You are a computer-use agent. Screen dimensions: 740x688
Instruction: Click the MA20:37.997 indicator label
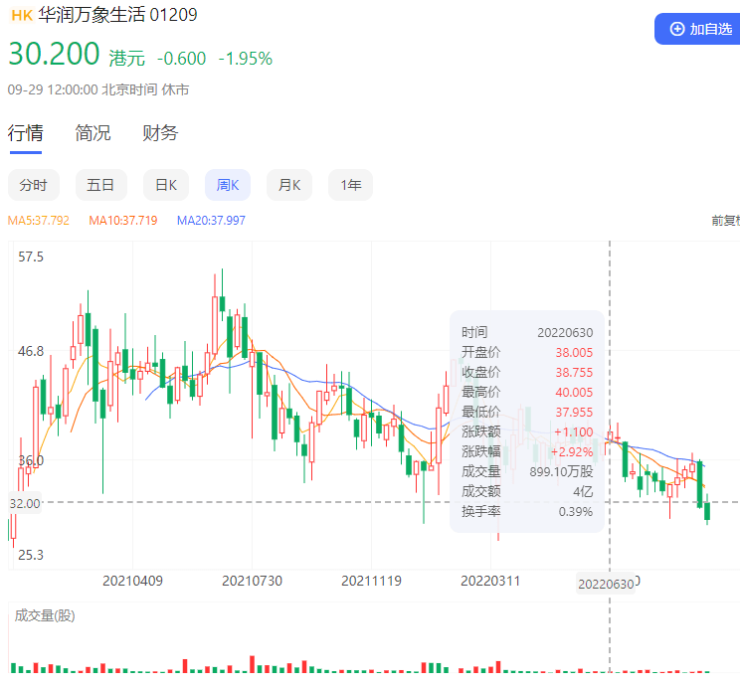211,220
